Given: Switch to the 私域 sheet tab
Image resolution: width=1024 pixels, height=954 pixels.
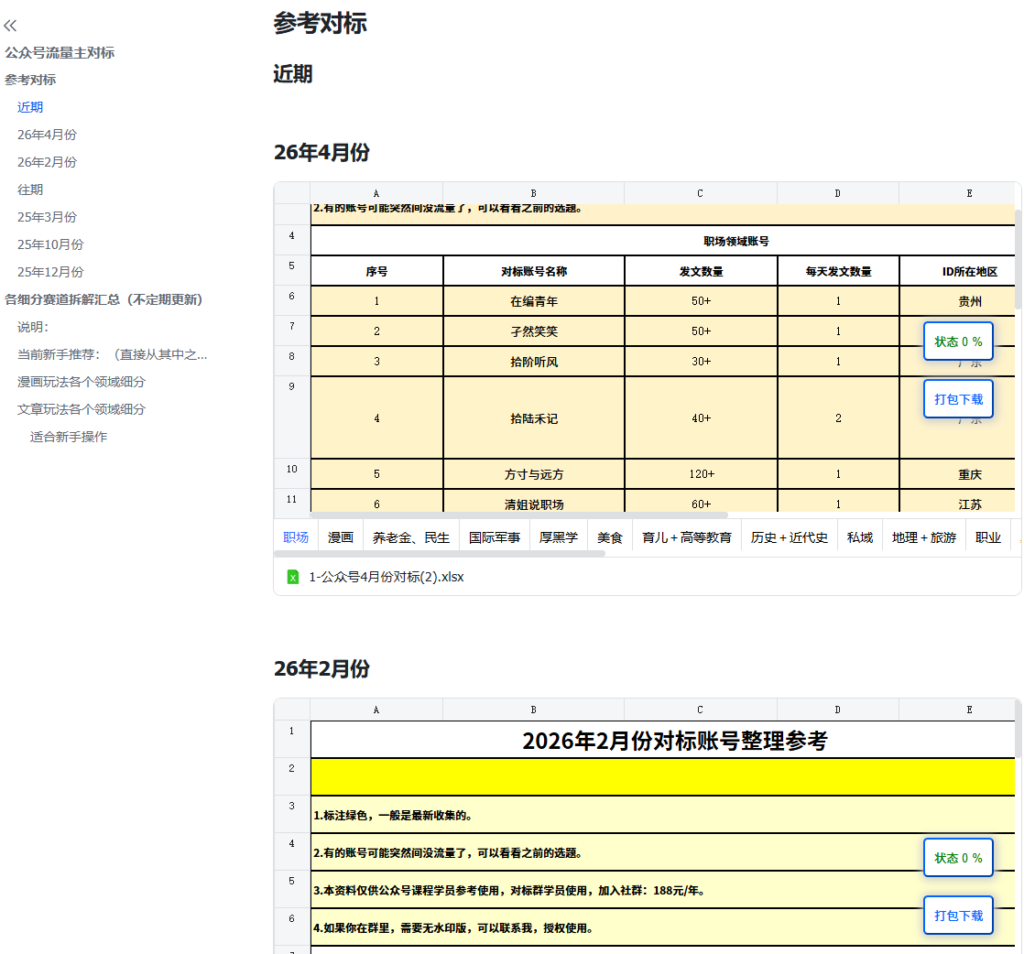Looking at the screenshot, I should pyautogui.click(x=859, y=537).
